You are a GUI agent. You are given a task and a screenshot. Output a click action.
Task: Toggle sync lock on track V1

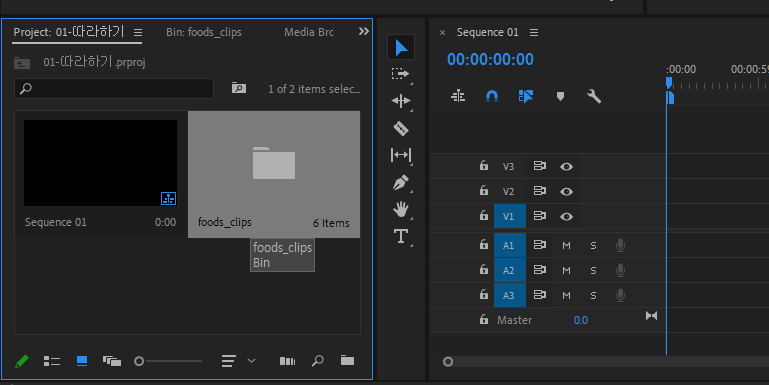click(x=539, y=216)
